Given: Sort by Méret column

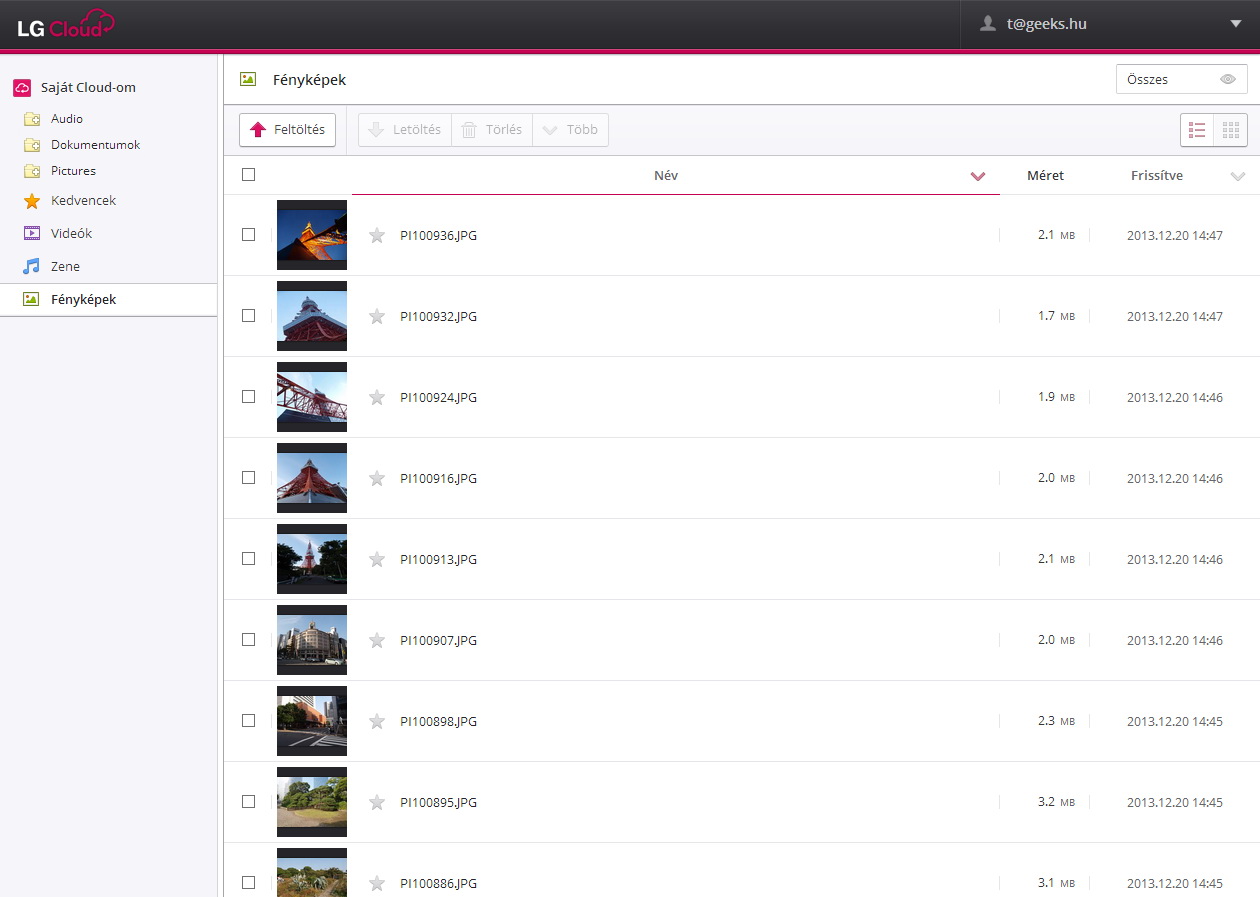Looking at the screenshot, I should click(x=1045, y=176).
